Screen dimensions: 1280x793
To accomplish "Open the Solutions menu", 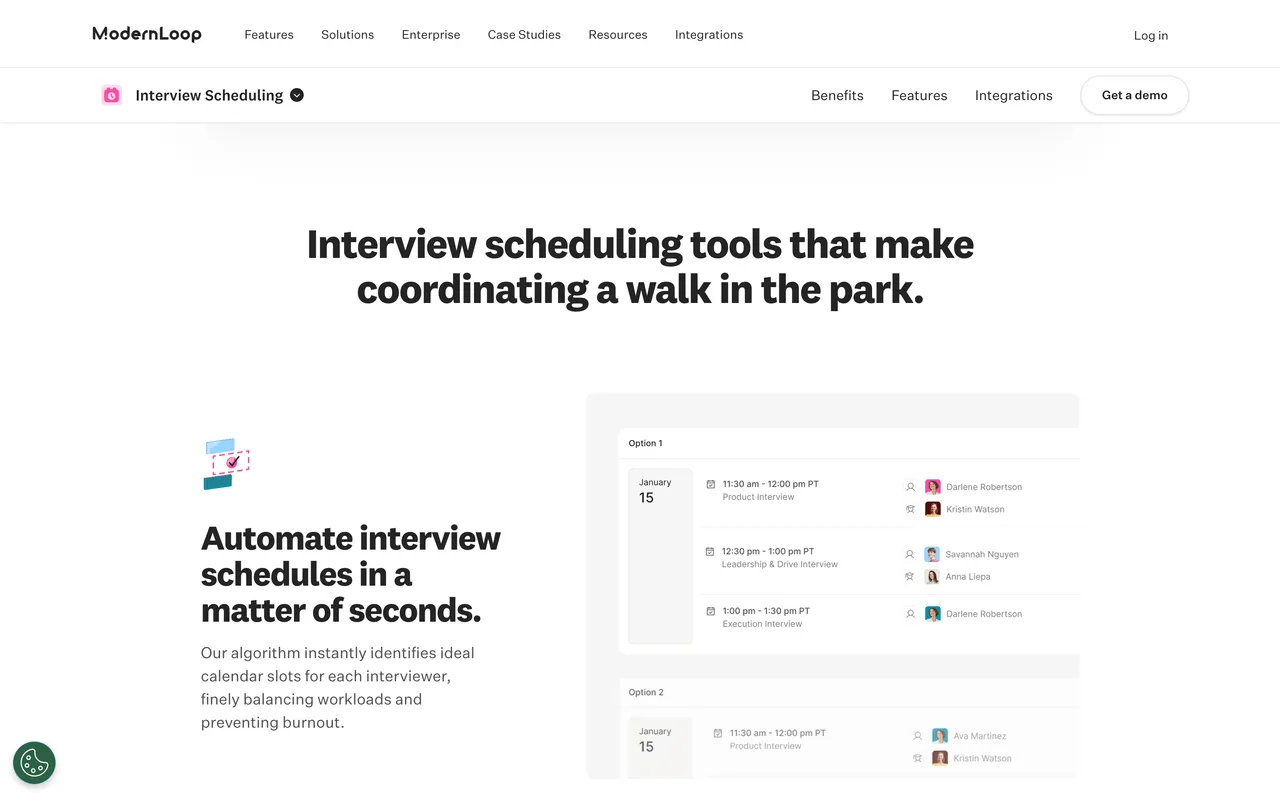I will pos(347,34).
